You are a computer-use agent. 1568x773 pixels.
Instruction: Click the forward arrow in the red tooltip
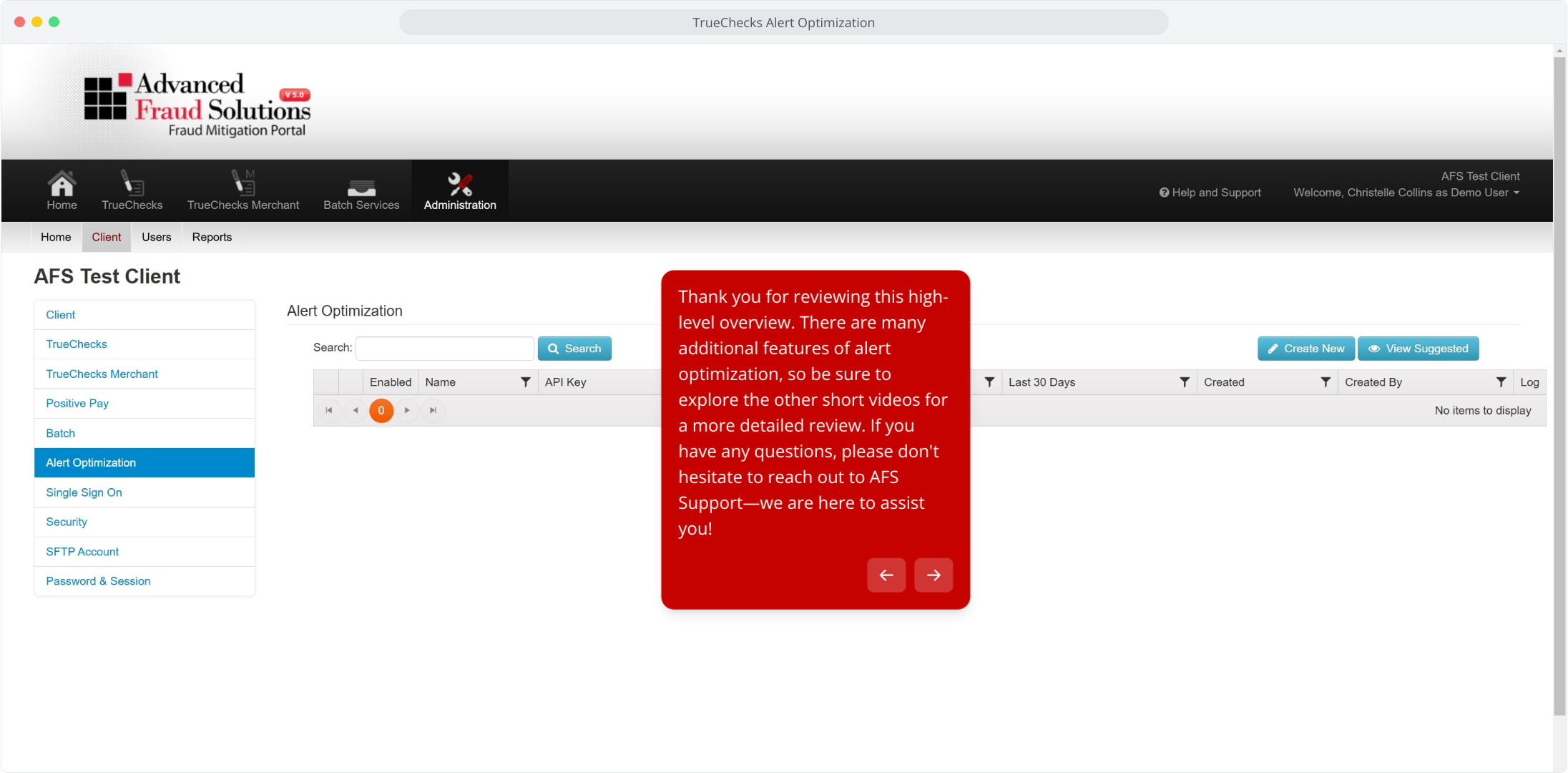pyautogui.click(x=934, y=575)
